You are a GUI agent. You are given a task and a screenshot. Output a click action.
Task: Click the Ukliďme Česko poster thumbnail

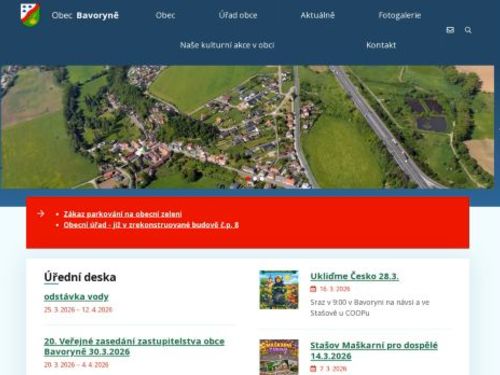click(279, 290)
